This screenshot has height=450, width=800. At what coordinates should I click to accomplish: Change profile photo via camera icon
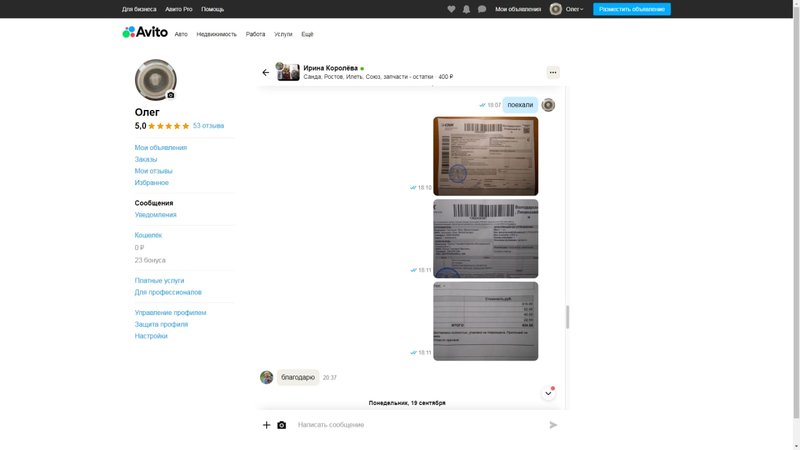pyautogui.click(x=171, y=95)
